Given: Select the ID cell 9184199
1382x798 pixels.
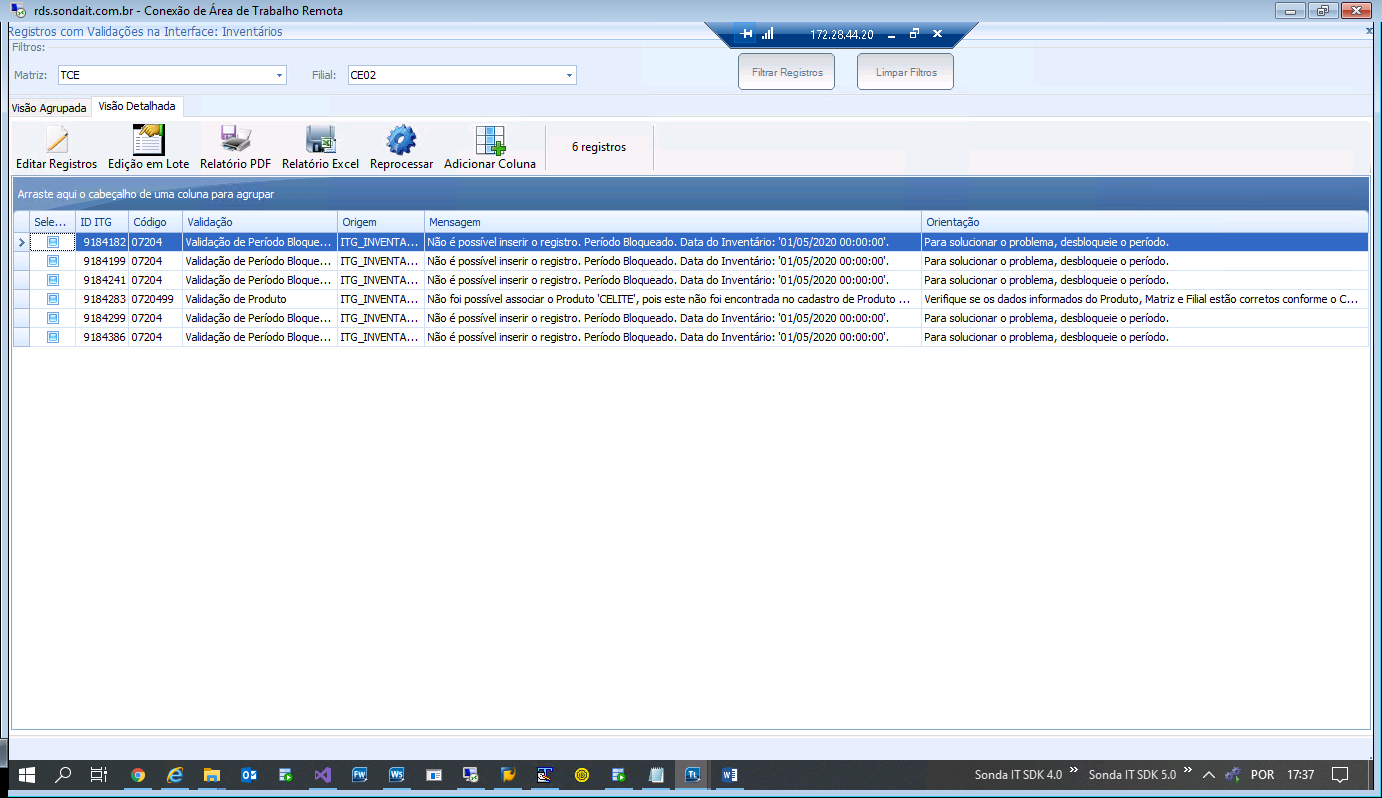Looking at the screenshot, I should tap(102, 261).
